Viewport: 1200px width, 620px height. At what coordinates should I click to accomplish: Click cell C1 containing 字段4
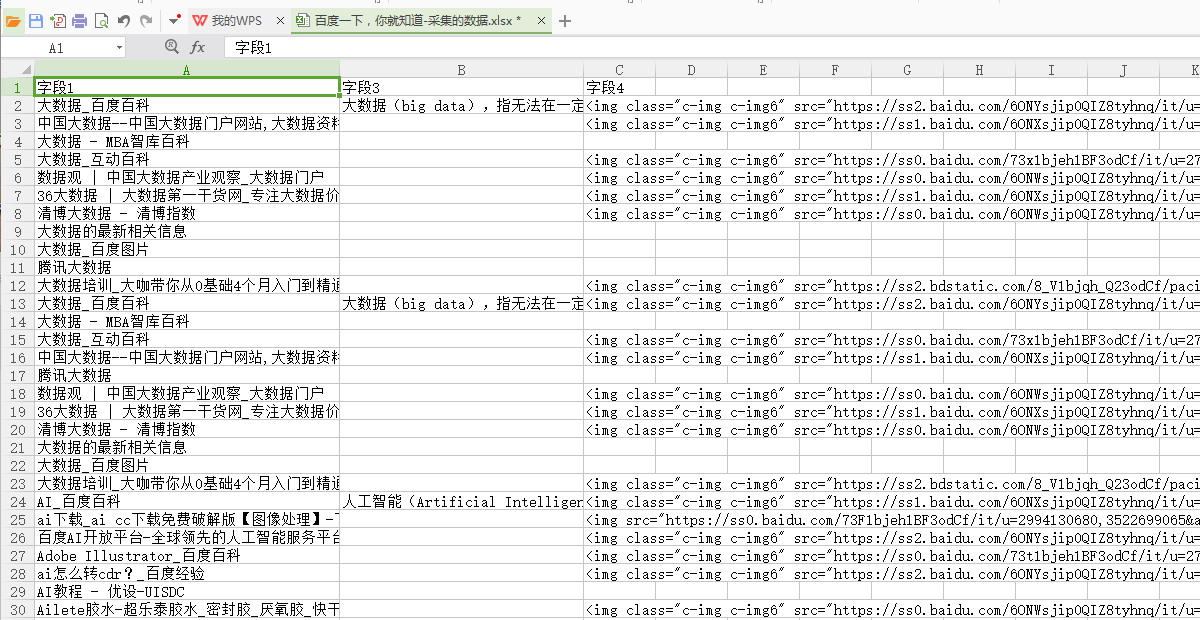click(620, 87)
